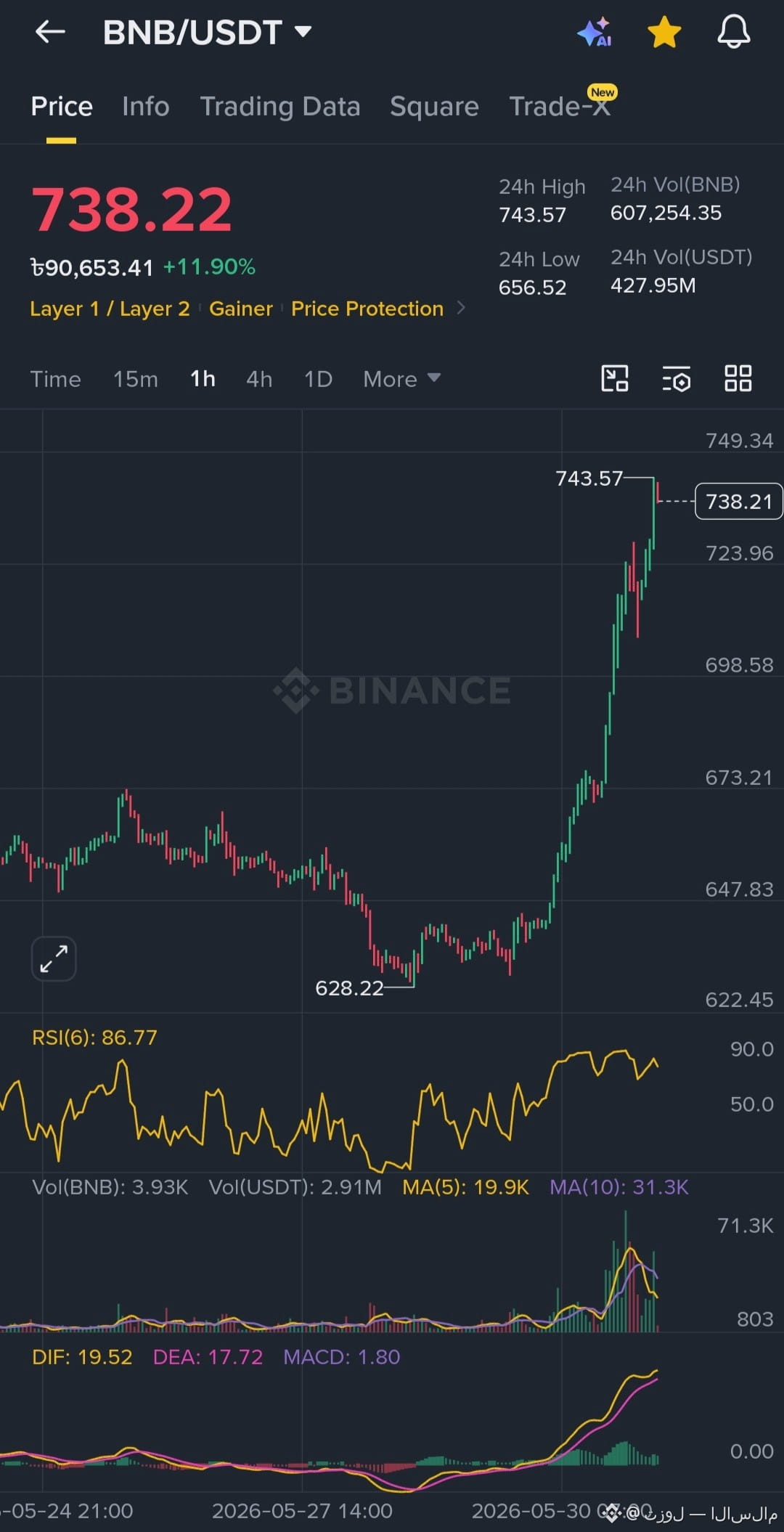784x1532 pixels.
Task: Expand the chart to fullscreen
Action: 54,958
